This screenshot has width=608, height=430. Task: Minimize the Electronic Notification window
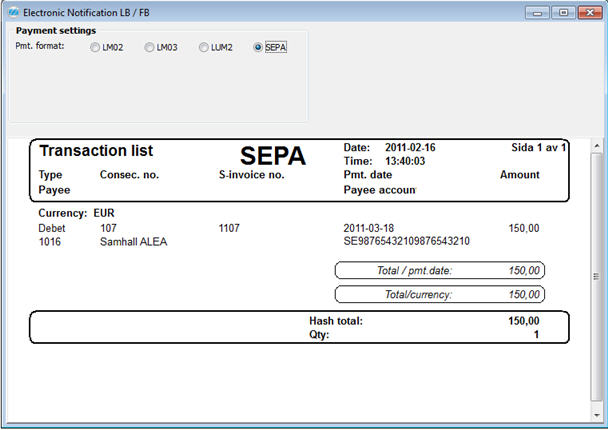pyautogui.click(x=541, y=12)
